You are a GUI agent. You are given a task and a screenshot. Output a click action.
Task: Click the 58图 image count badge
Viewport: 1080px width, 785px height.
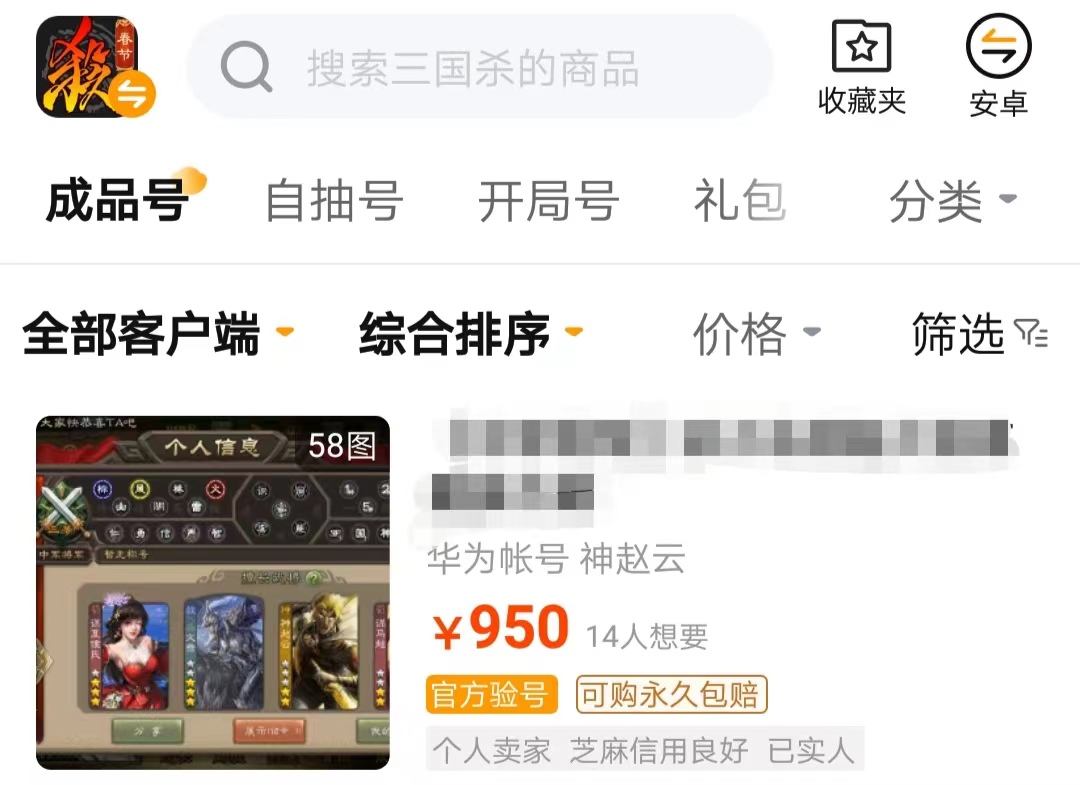click(342, 446)
